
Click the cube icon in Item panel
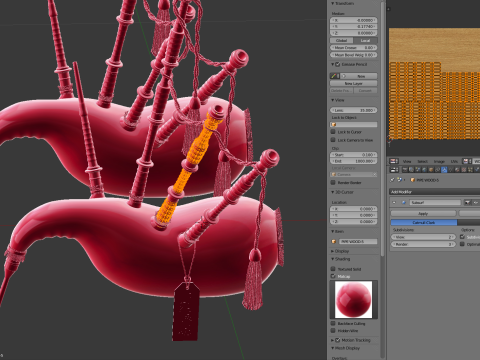[334, 241]
